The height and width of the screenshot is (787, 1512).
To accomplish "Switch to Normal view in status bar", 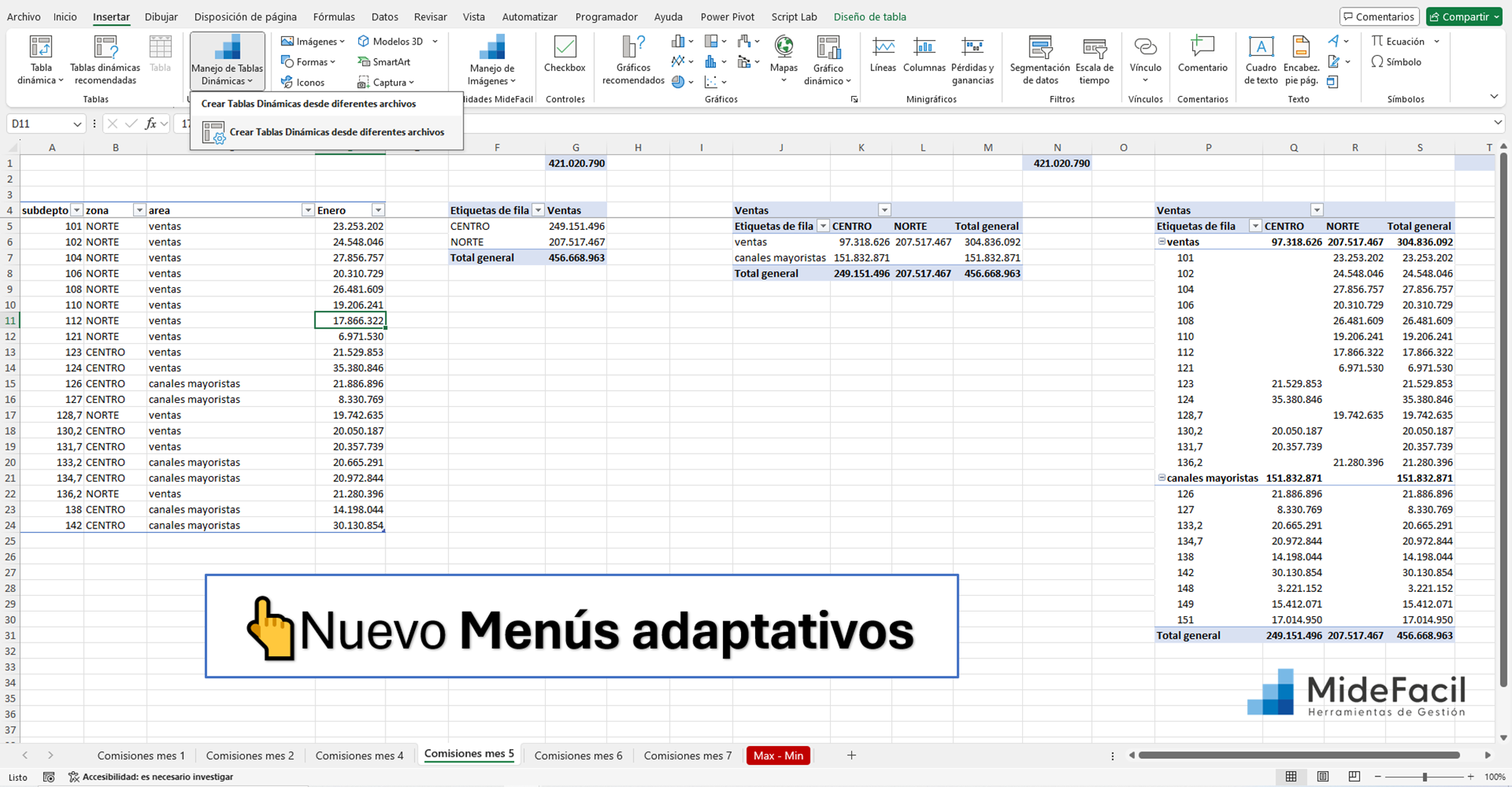I will (x=1291, y=777).
